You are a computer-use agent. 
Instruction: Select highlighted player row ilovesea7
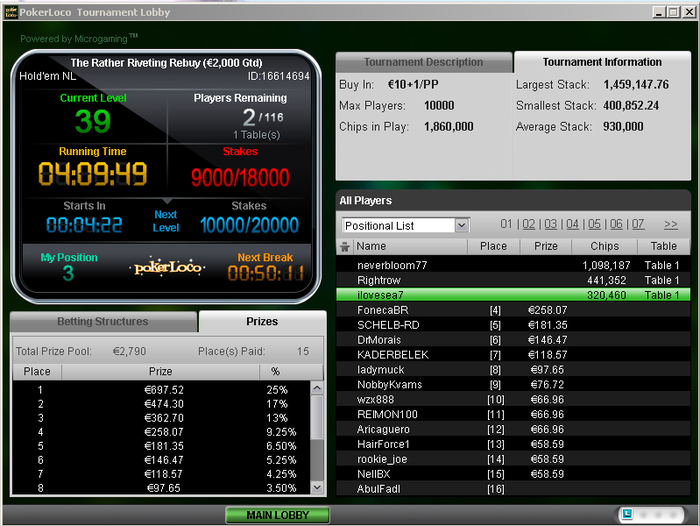(513, 295)
